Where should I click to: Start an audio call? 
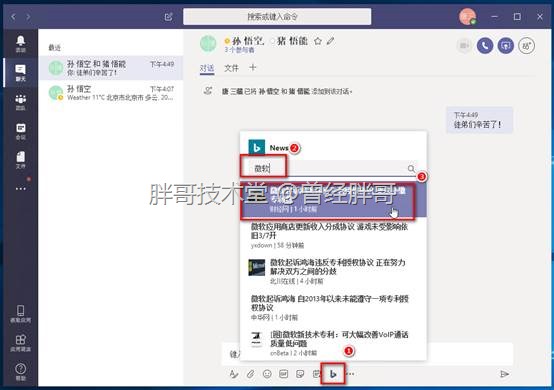[x=485, y=46]
